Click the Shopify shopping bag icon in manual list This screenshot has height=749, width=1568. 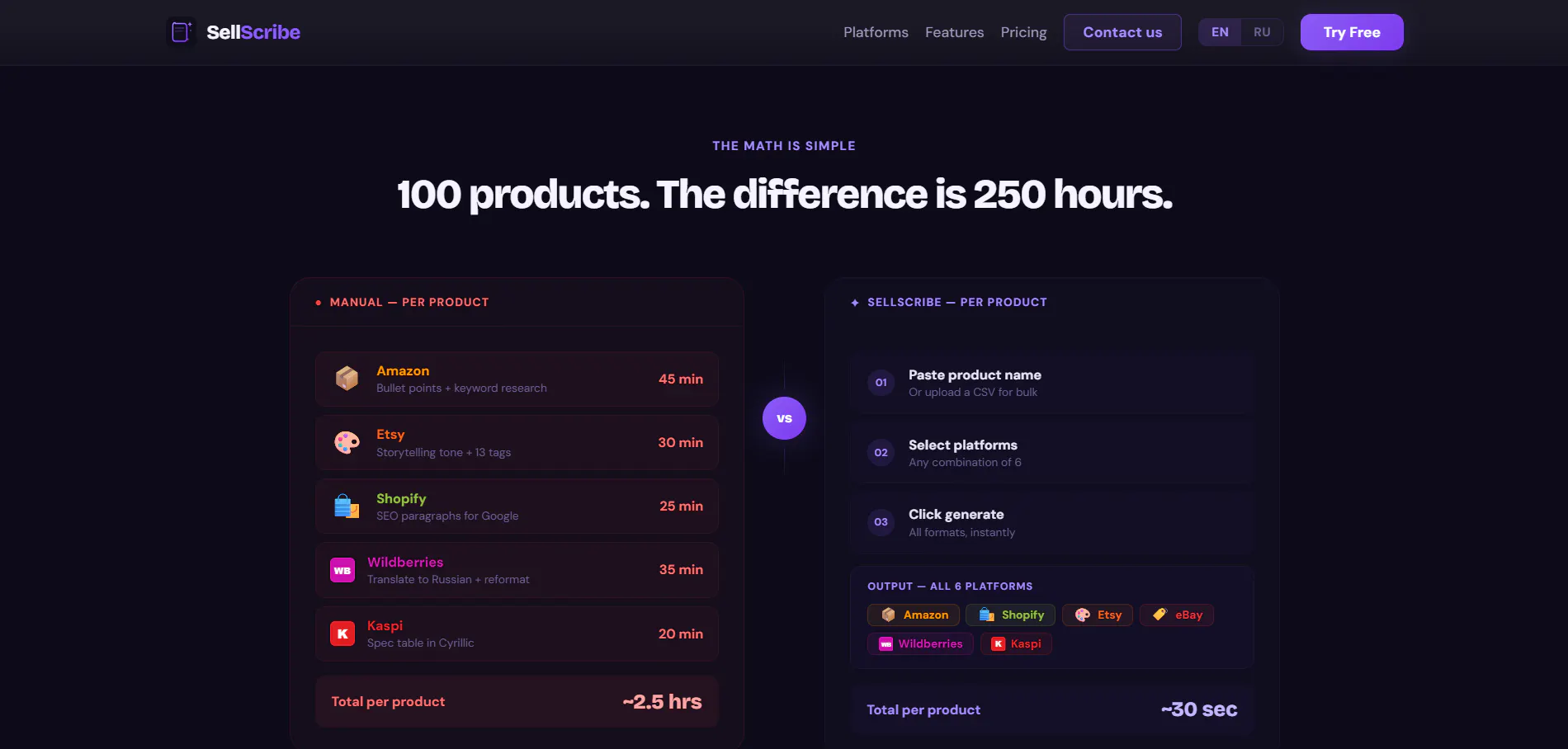pos(347,506)
